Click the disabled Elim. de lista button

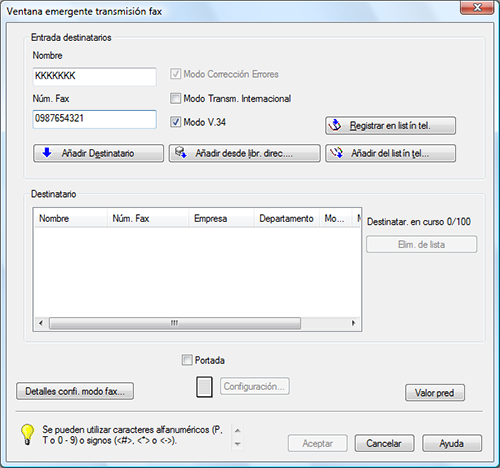[422, 244]
